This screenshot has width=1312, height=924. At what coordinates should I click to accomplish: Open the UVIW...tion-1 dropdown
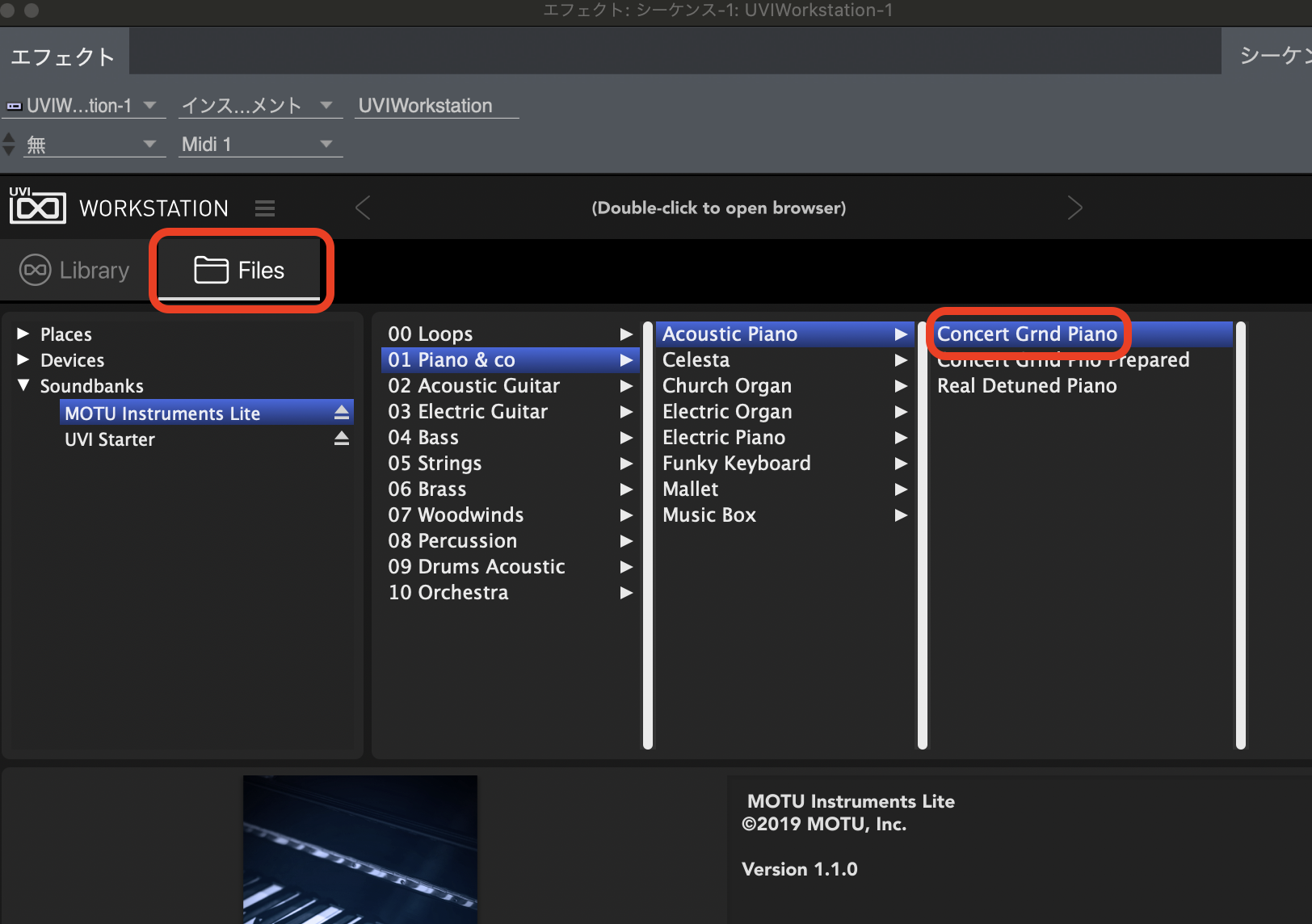pyautogui.click(x=82, y=106)
